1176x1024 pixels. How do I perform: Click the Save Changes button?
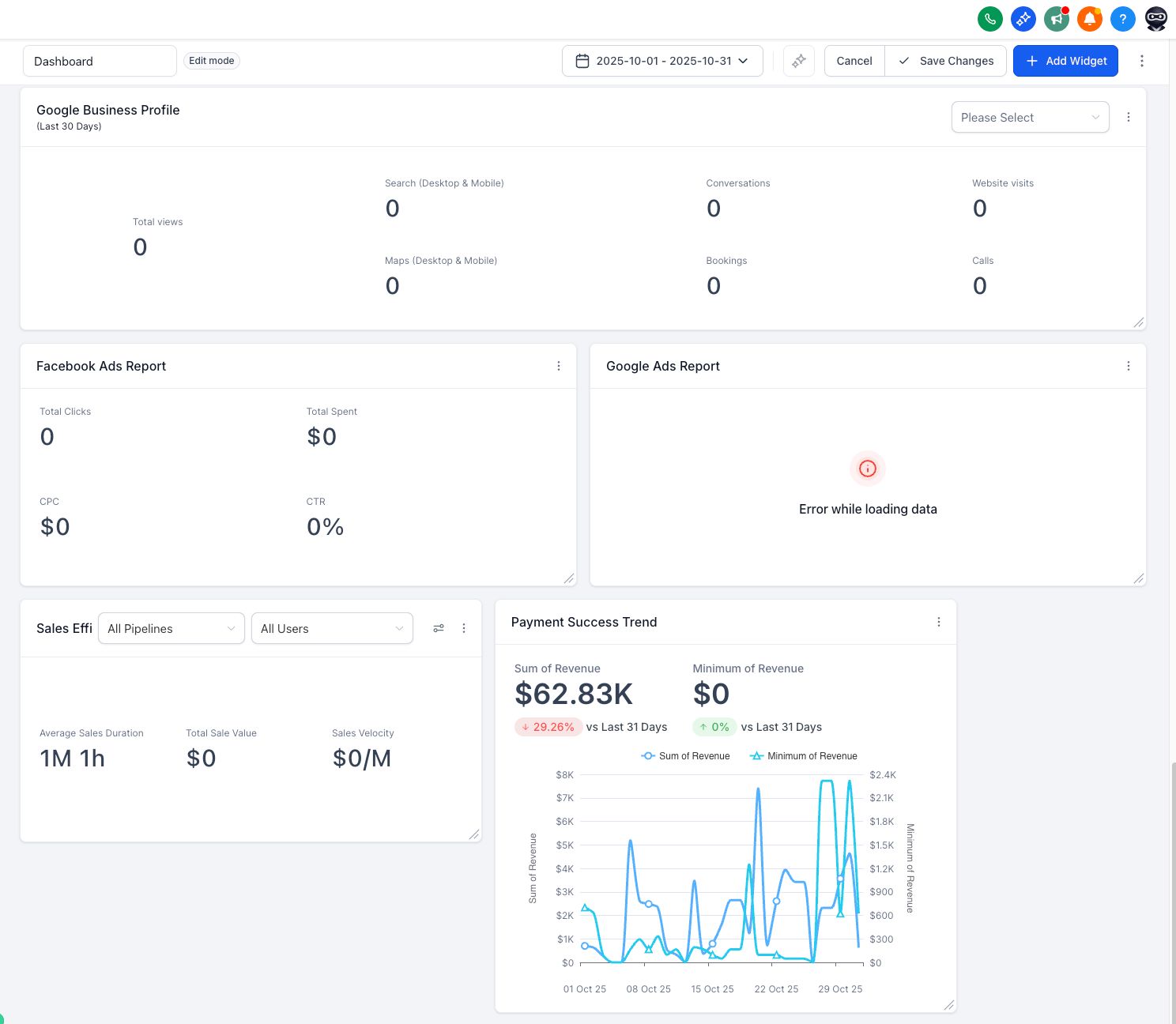pyautogui.click(x=945, y=61)
